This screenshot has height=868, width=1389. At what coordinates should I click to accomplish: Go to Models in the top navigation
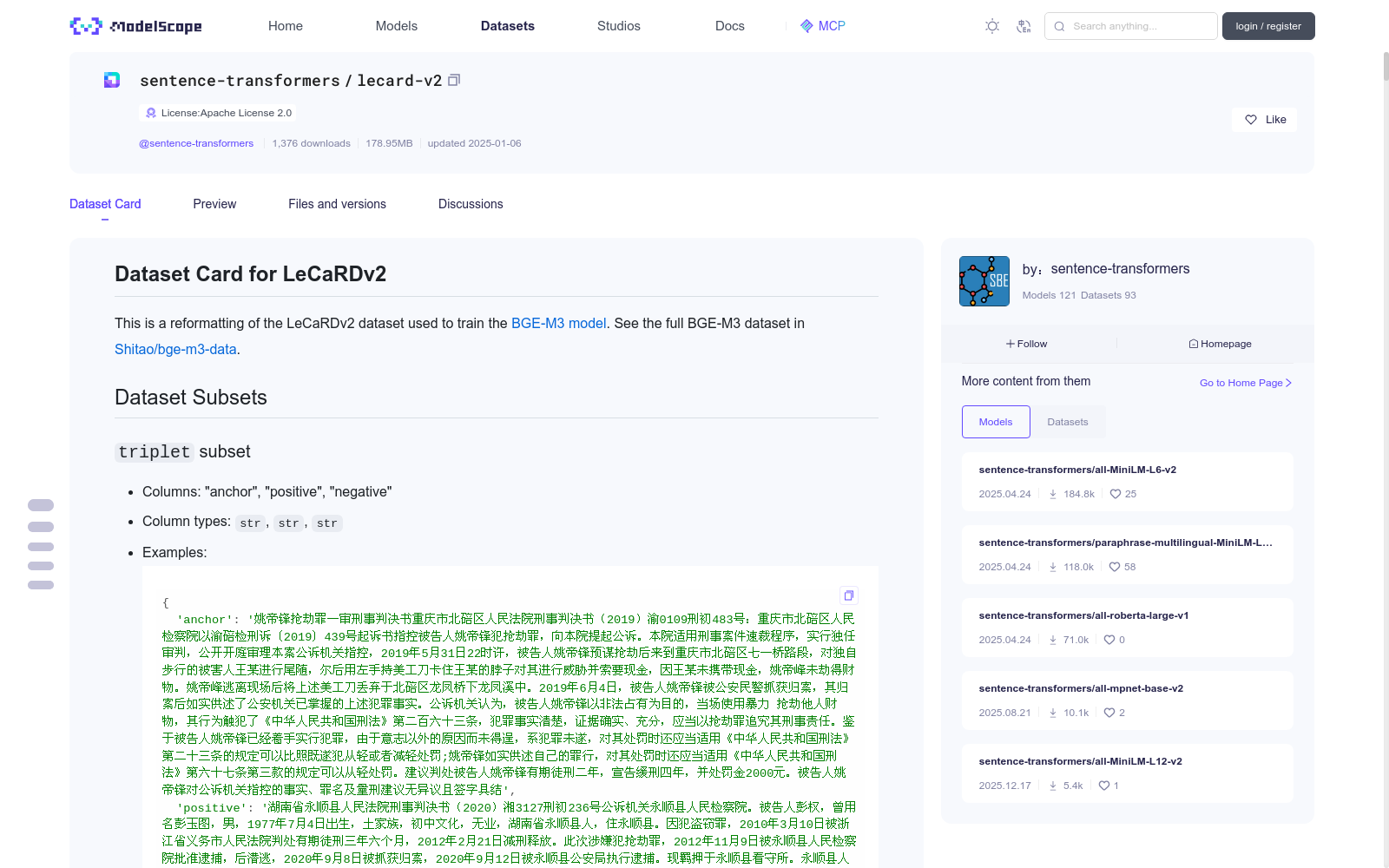click(x=397, y=26)
